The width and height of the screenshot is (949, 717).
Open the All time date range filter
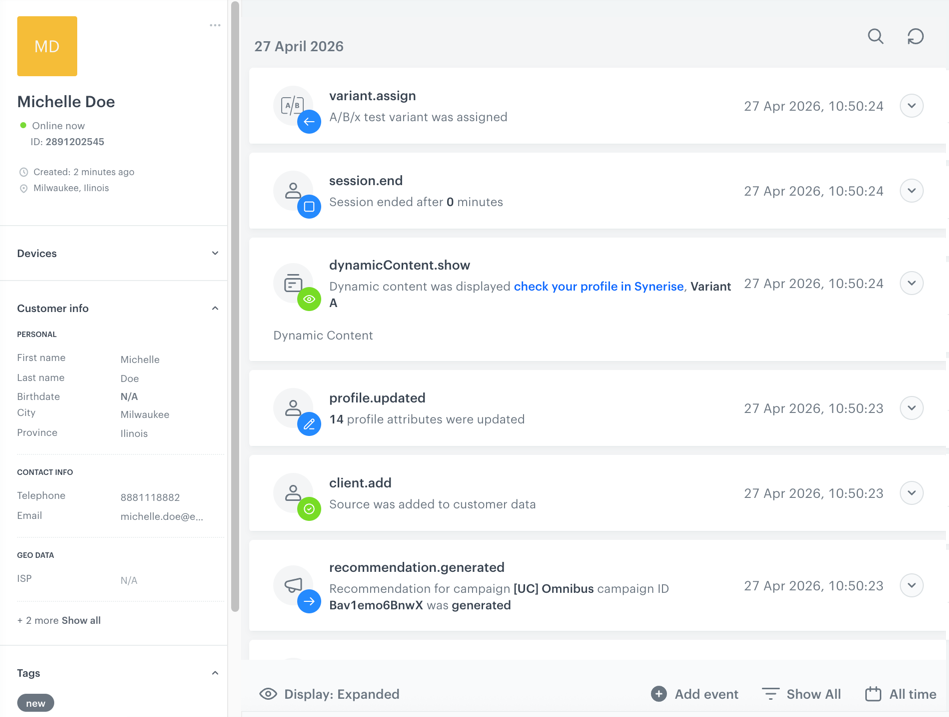click(900, 694)
